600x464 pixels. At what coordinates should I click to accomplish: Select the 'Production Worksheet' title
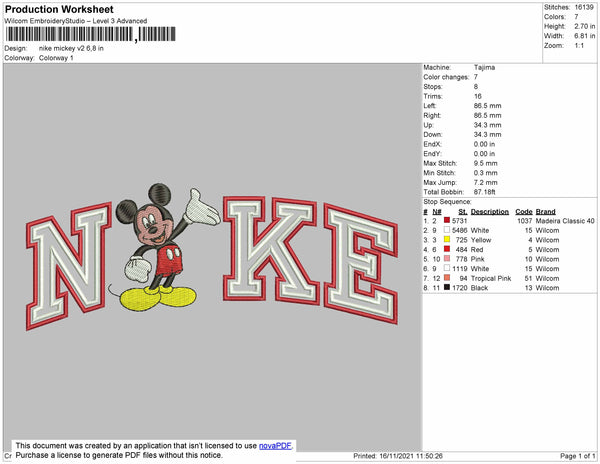[59, 9]
